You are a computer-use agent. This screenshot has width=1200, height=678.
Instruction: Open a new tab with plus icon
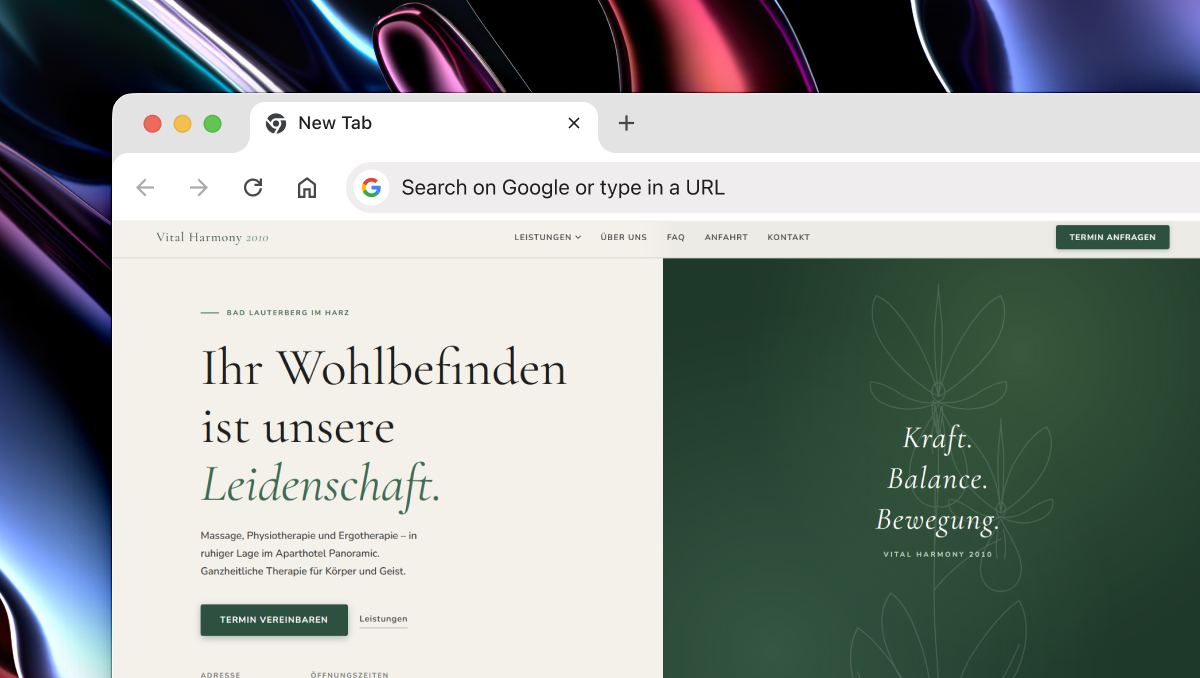pyautogui.click(x=626, y=123)
